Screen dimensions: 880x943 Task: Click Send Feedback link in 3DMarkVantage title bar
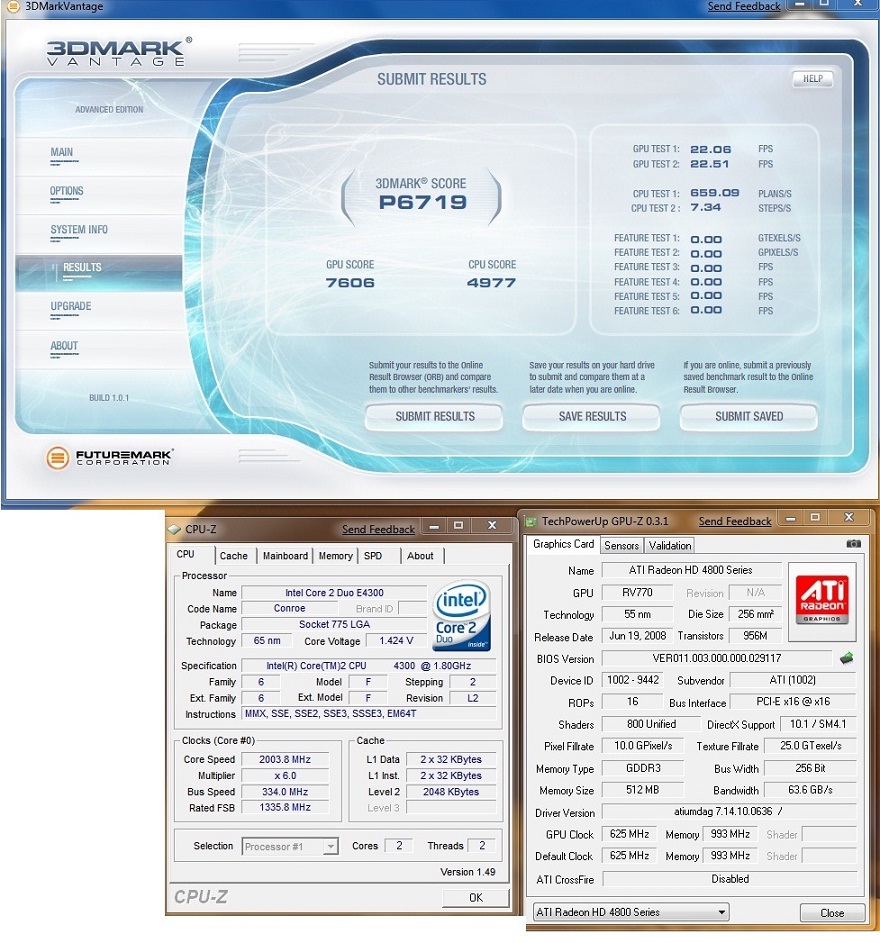(x=743, y=7)
